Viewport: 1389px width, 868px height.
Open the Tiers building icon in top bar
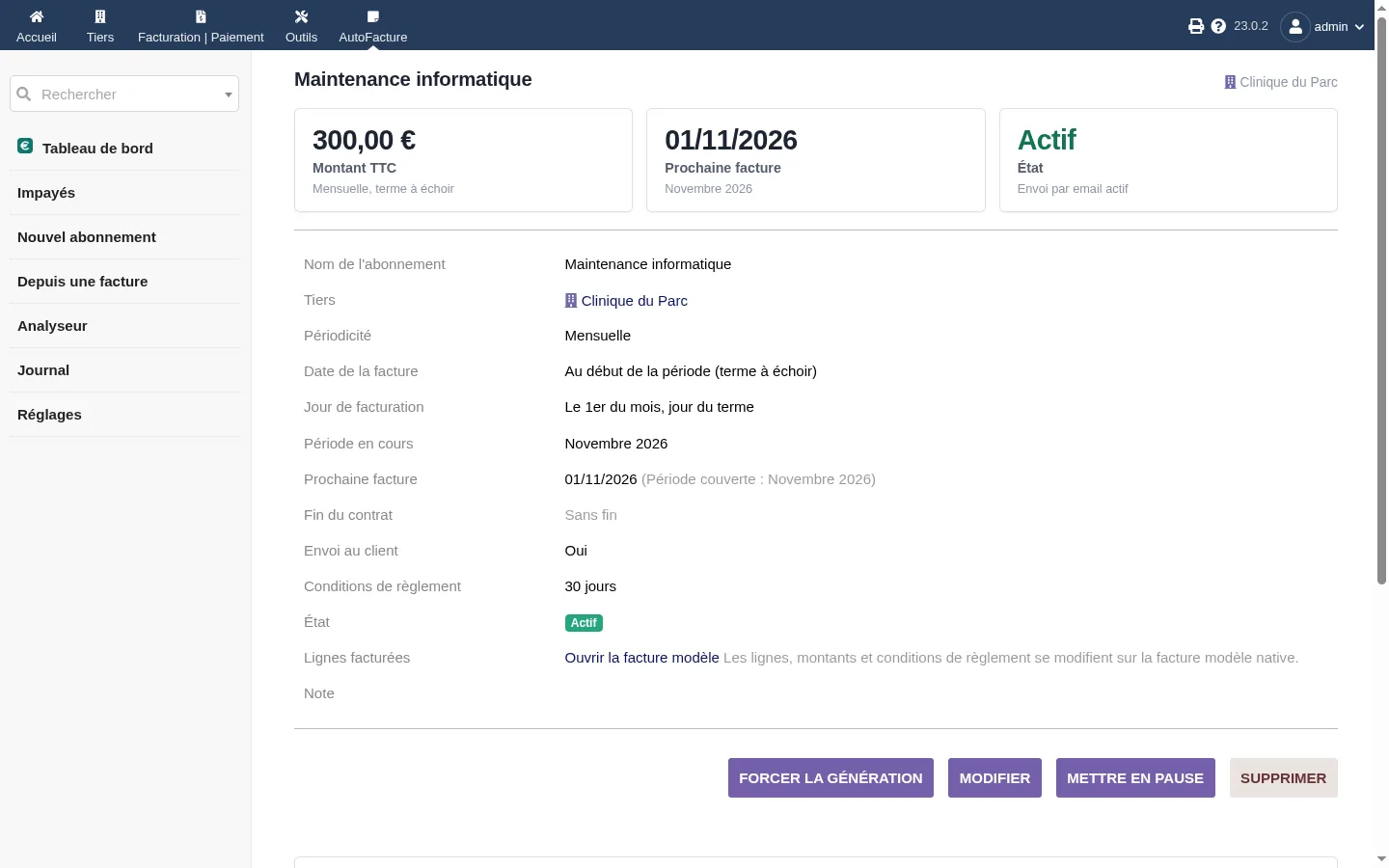pyautogui.click(x=100, y=16)
